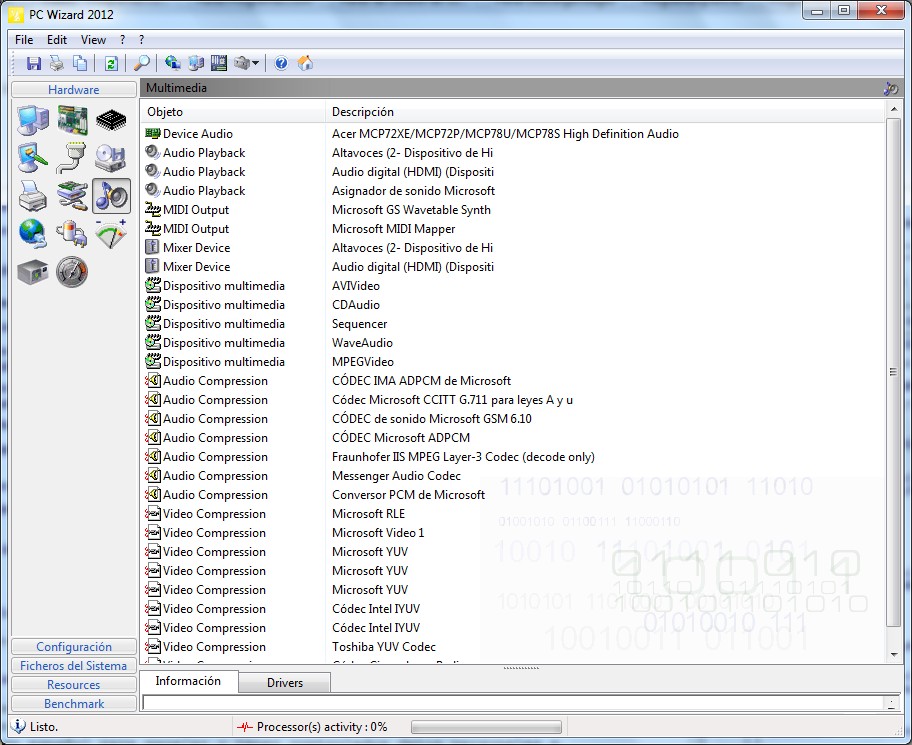Select the Network globe icon in the sidebar
The width and height of the screenshot is (912, 745).
coord(33,233)
